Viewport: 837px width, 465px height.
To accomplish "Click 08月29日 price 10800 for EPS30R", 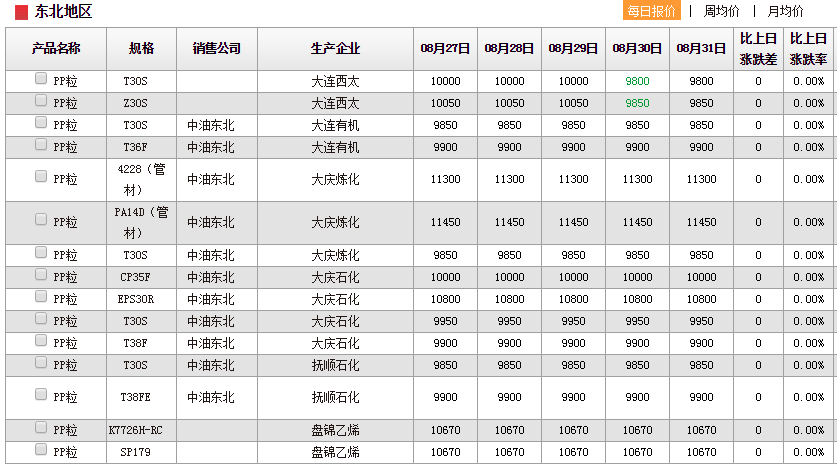I will click(573, 300).
